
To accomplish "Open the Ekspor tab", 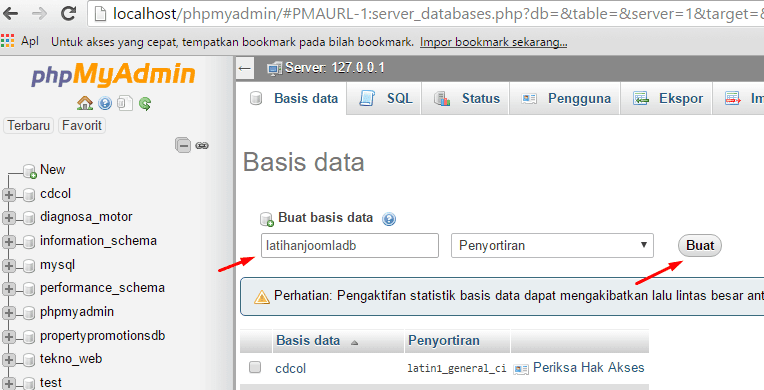I will point(667,98).
